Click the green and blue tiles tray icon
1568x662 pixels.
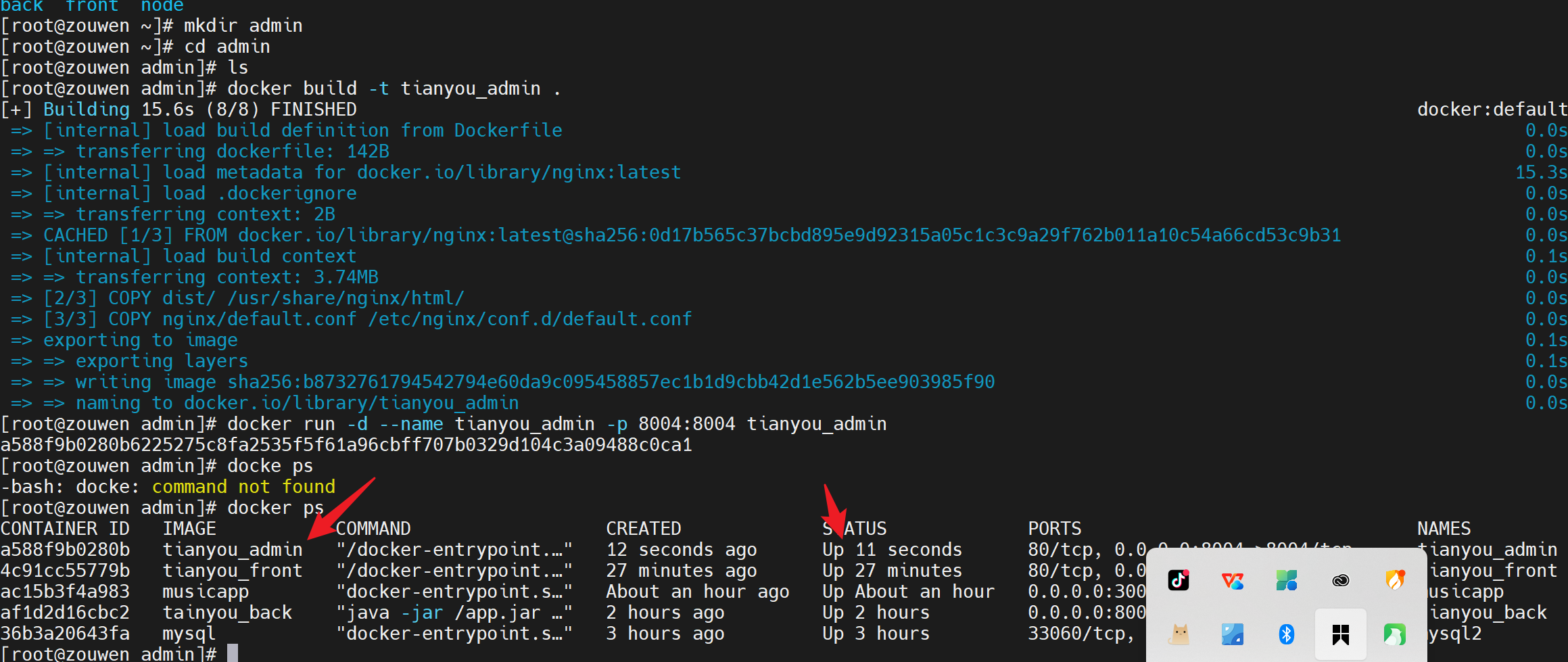(1287, 580)
